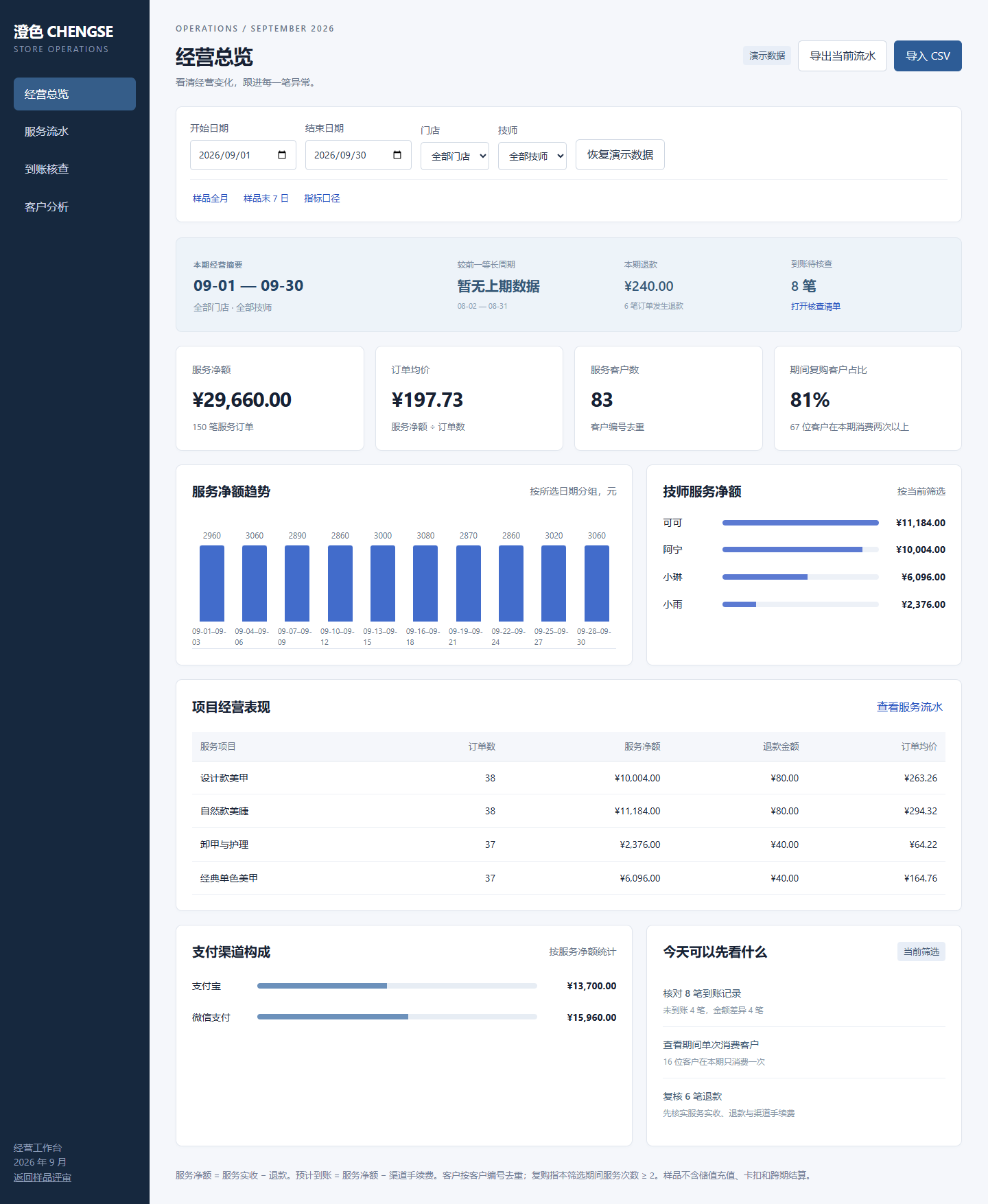This screenshot has width=988, height=1204.
Task: Switch to 到账核查 page
Action: 75,169
